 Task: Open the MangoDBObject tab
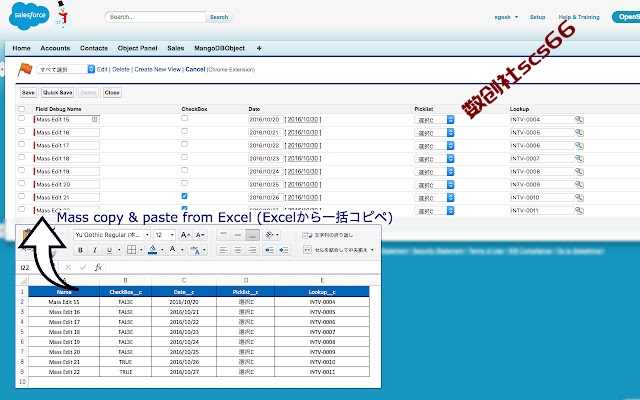point(219,48)
